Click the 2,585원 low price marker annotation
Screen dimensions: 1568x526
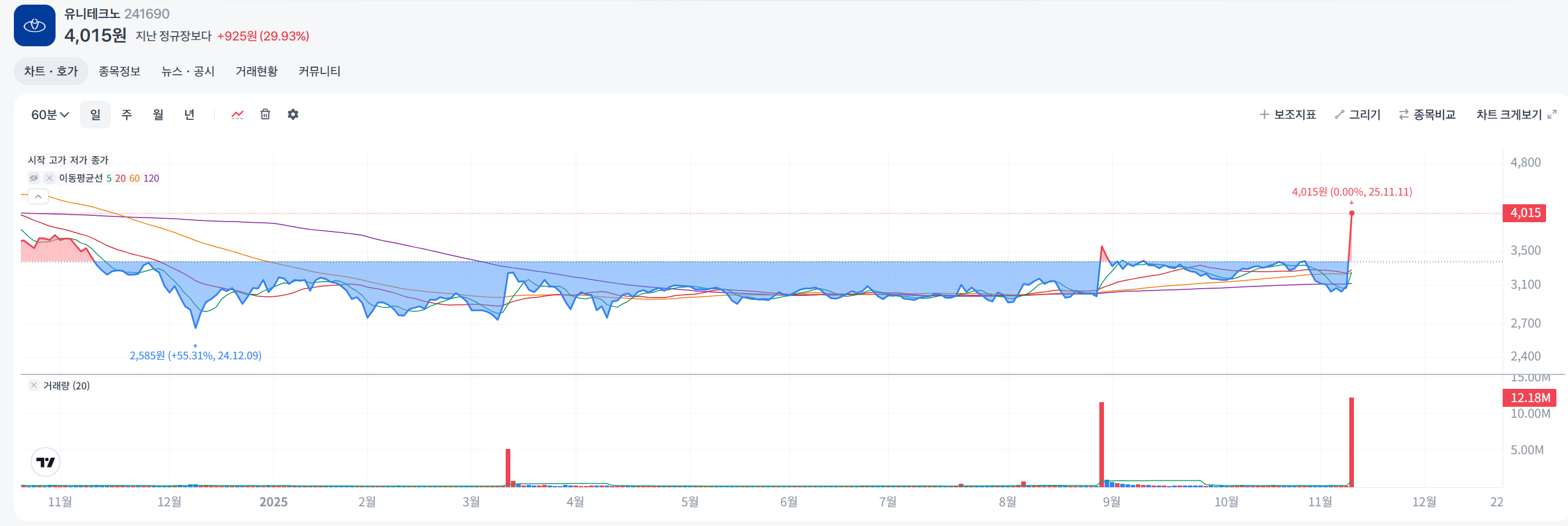[x=196, y=355]
